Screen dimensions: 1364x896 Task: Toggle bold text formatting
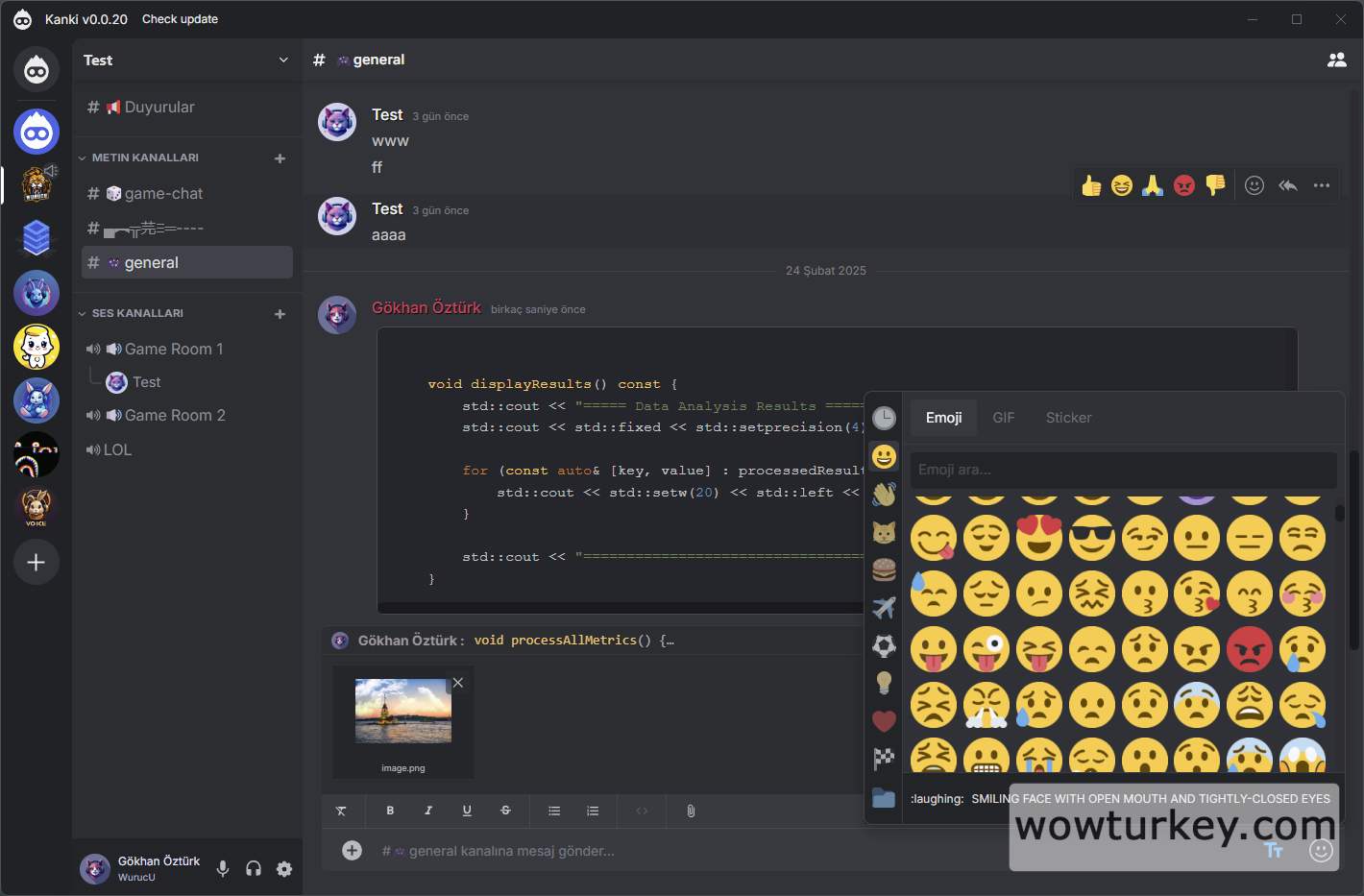(x=390, y=811)
